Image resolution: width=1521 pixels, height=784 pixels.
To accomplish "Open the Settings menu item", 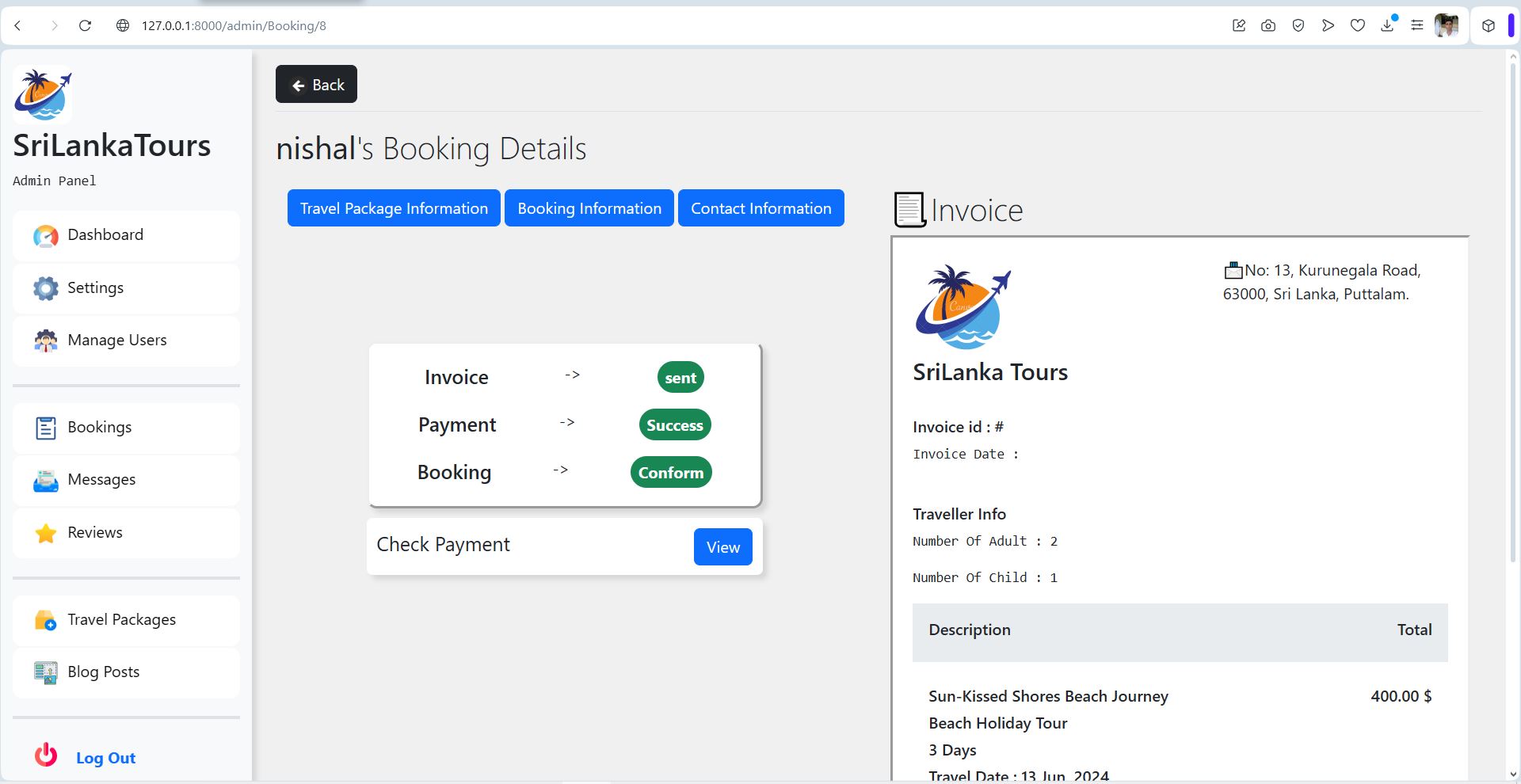I will (x=126, y=288).
